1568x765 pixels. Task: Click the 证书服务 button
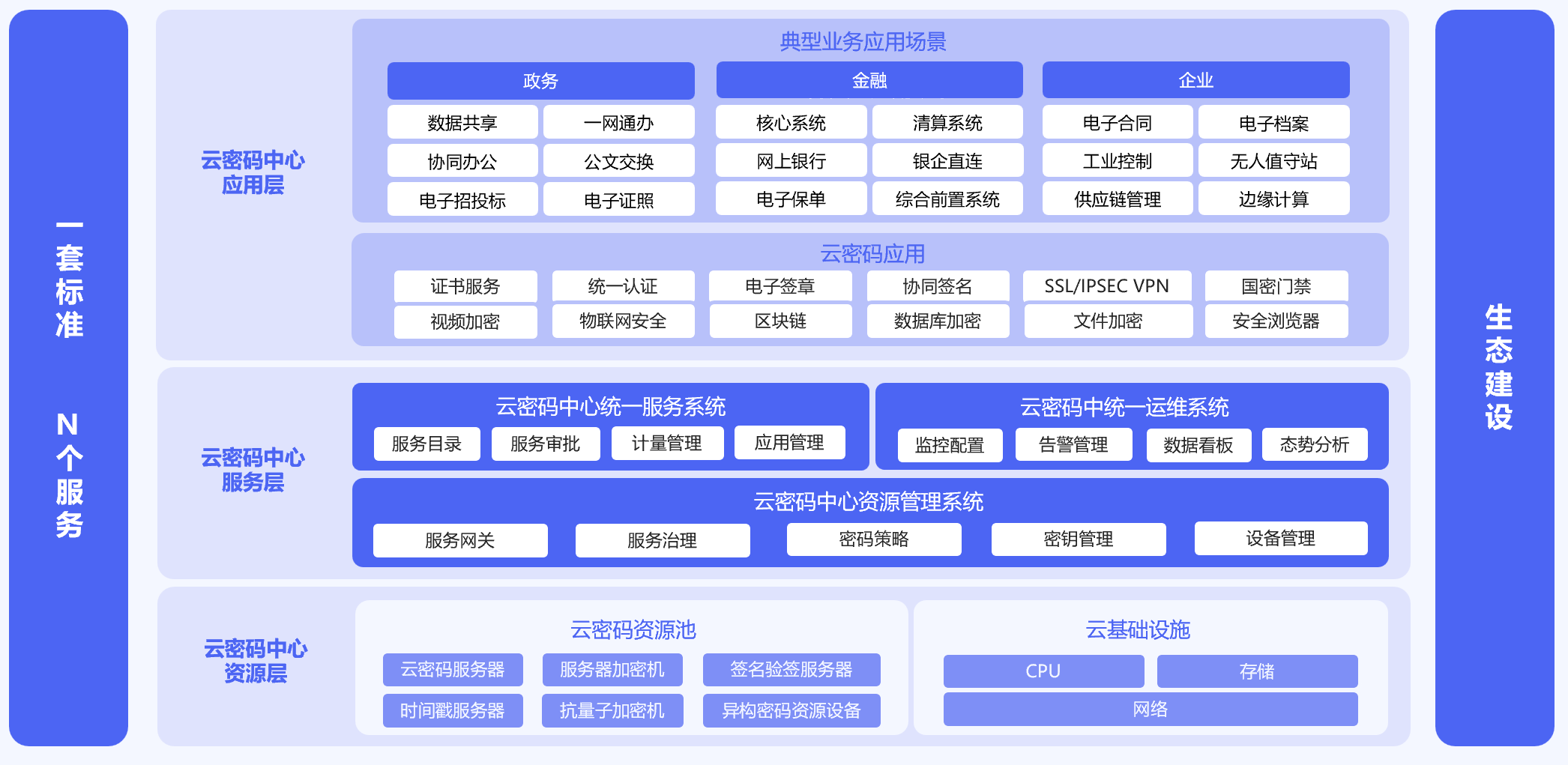(x=465, y=286)
